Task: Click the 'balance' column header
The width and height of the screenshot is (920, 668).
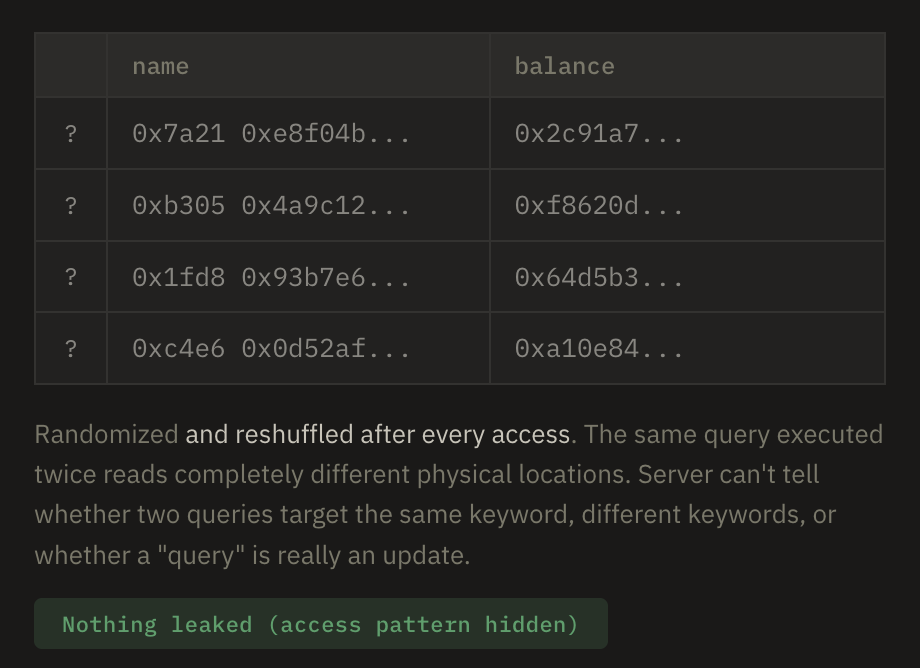Action: click(x=564, y=66)
